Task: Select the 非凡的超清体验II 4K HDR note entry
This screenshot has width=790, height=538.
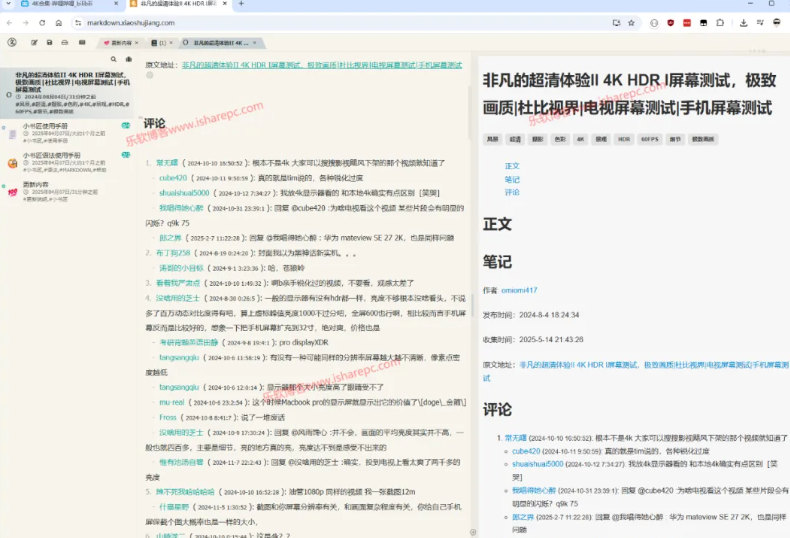Action: point(68,93)
